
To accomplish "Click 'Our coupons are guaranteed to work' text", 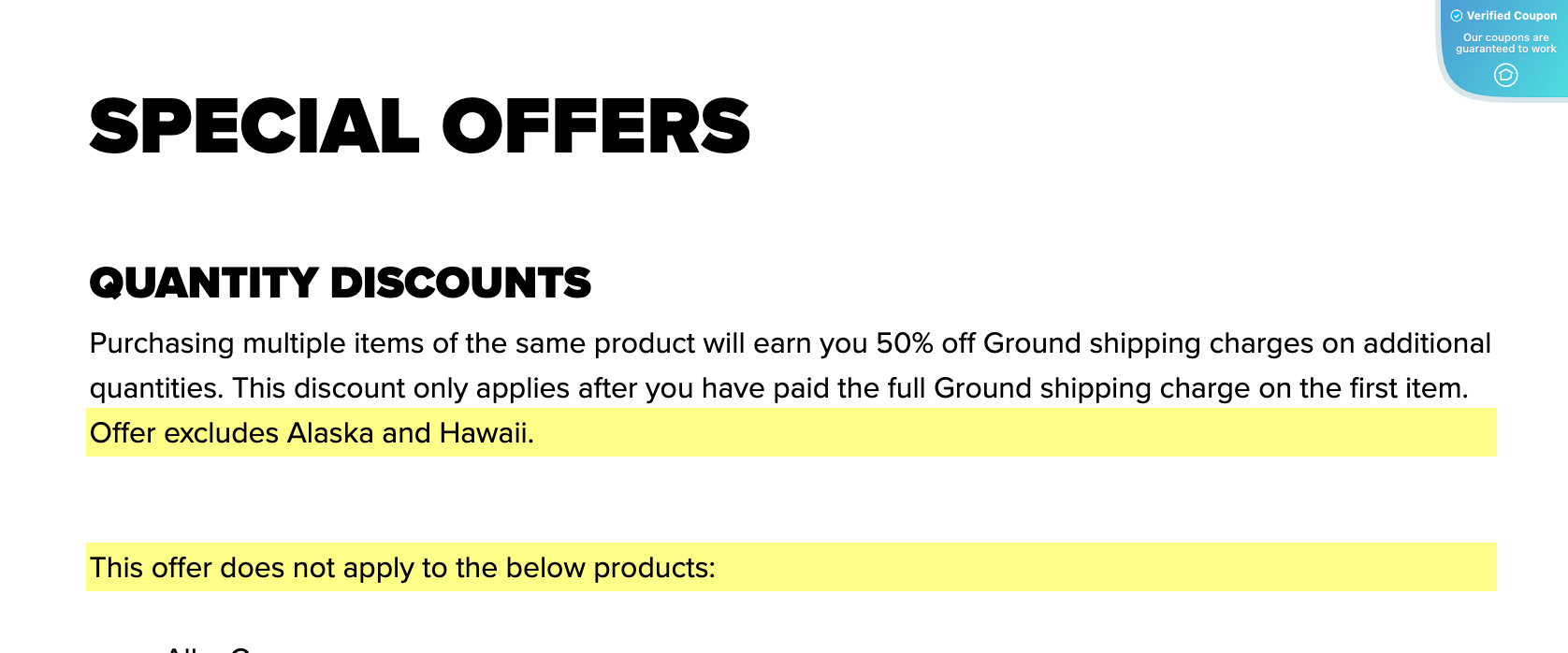I will tap(1505, 41).
